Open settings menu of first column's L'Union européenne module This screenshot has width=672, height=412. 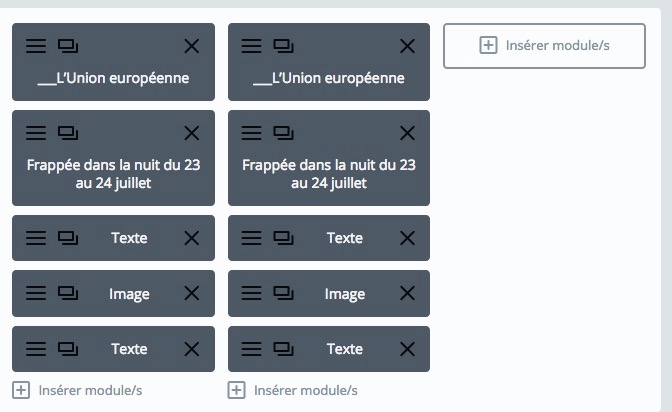[x=36, y=46]
